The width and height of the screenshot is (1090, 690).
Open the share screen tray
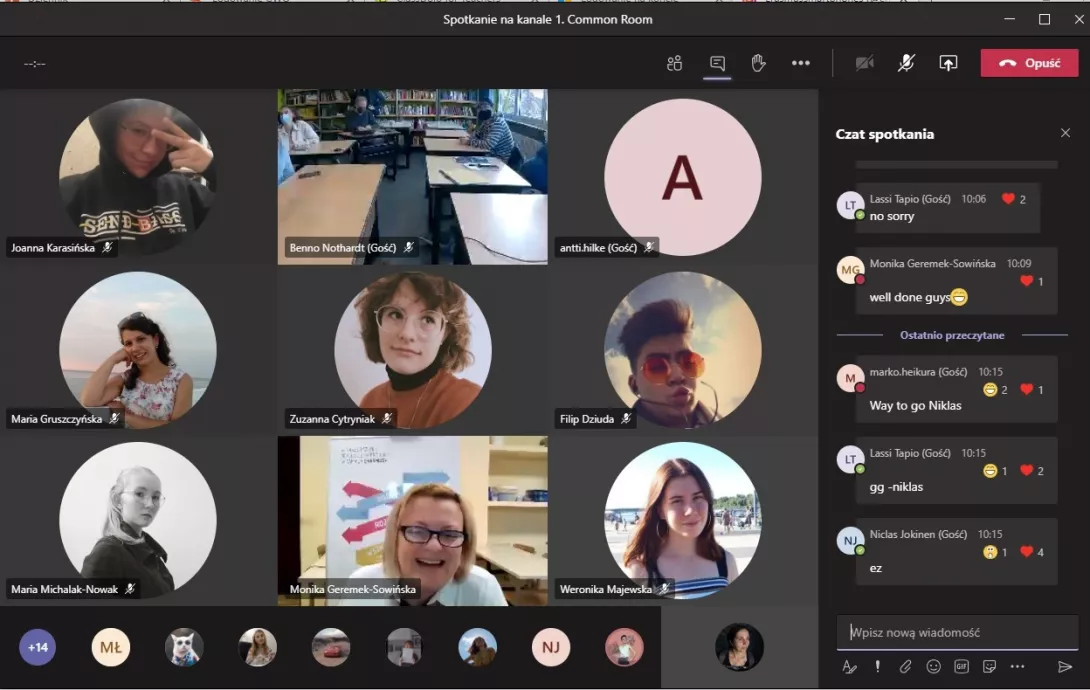pos(948,63)
